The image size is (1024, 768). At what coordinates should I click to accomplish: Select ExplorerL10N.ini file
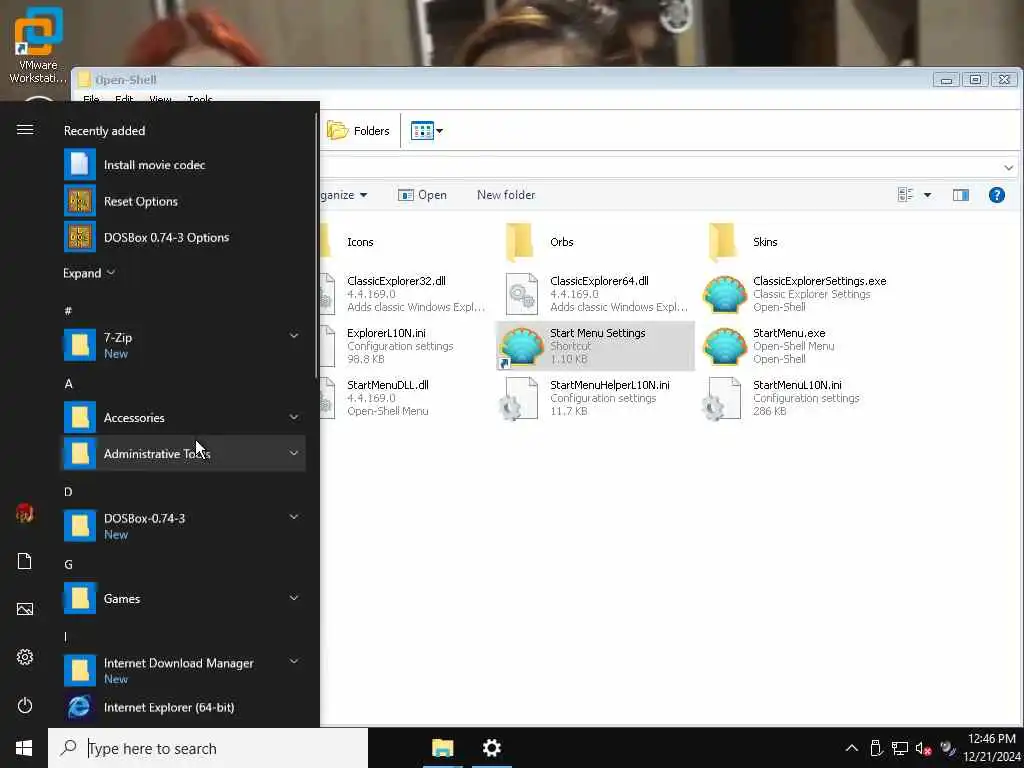[x=405, y=345]
